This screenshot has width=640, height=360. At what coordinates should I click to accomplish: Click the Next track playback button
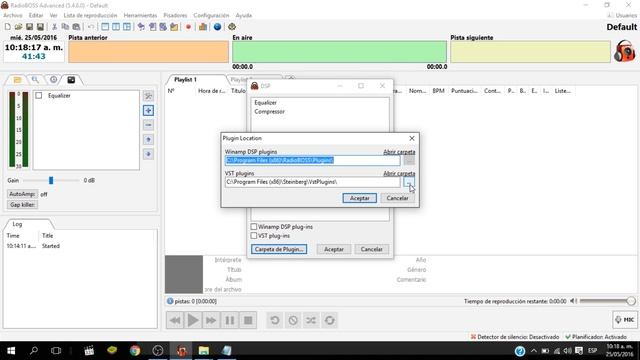pos(211,320)
